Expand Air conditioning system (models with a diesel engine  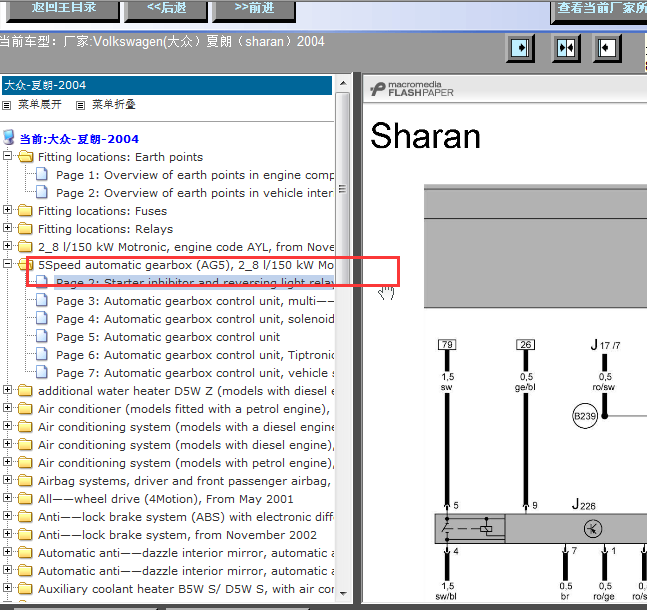7,426
